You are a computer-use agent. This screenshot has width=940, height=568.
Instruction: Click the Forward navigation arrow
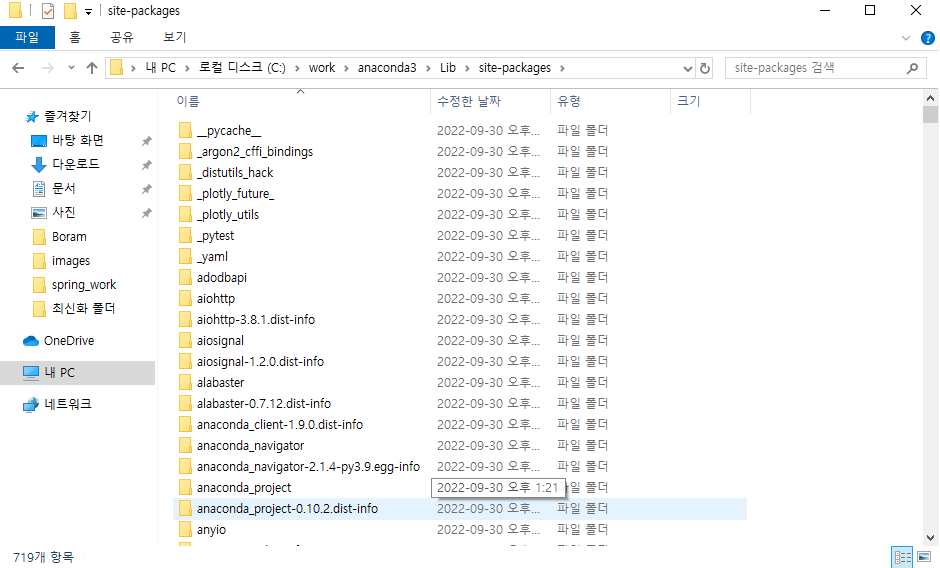tap(47, 68)
